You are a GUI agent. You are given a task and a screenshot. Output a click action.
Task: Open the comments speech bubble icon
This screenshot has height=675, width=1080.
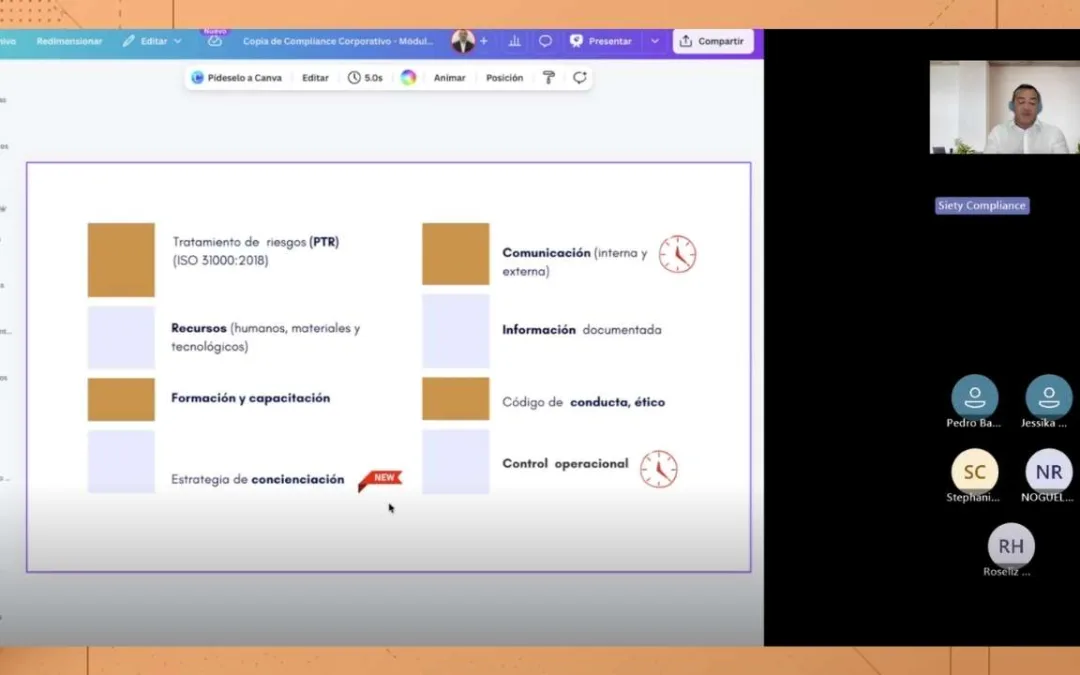[x=545, y=41]
